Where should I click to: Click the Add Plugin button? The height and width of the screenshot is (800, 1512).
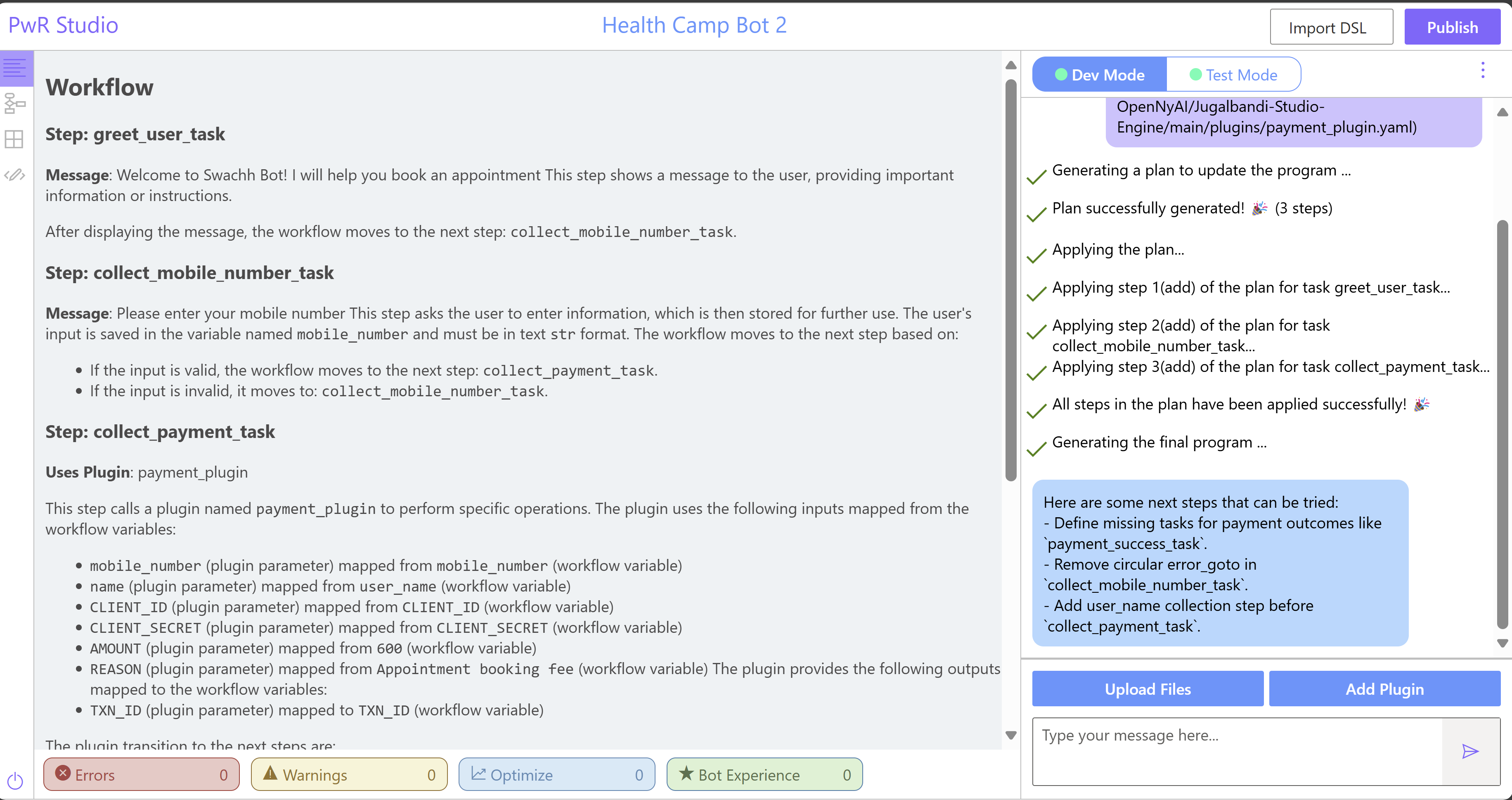(x=1384, y=689)
